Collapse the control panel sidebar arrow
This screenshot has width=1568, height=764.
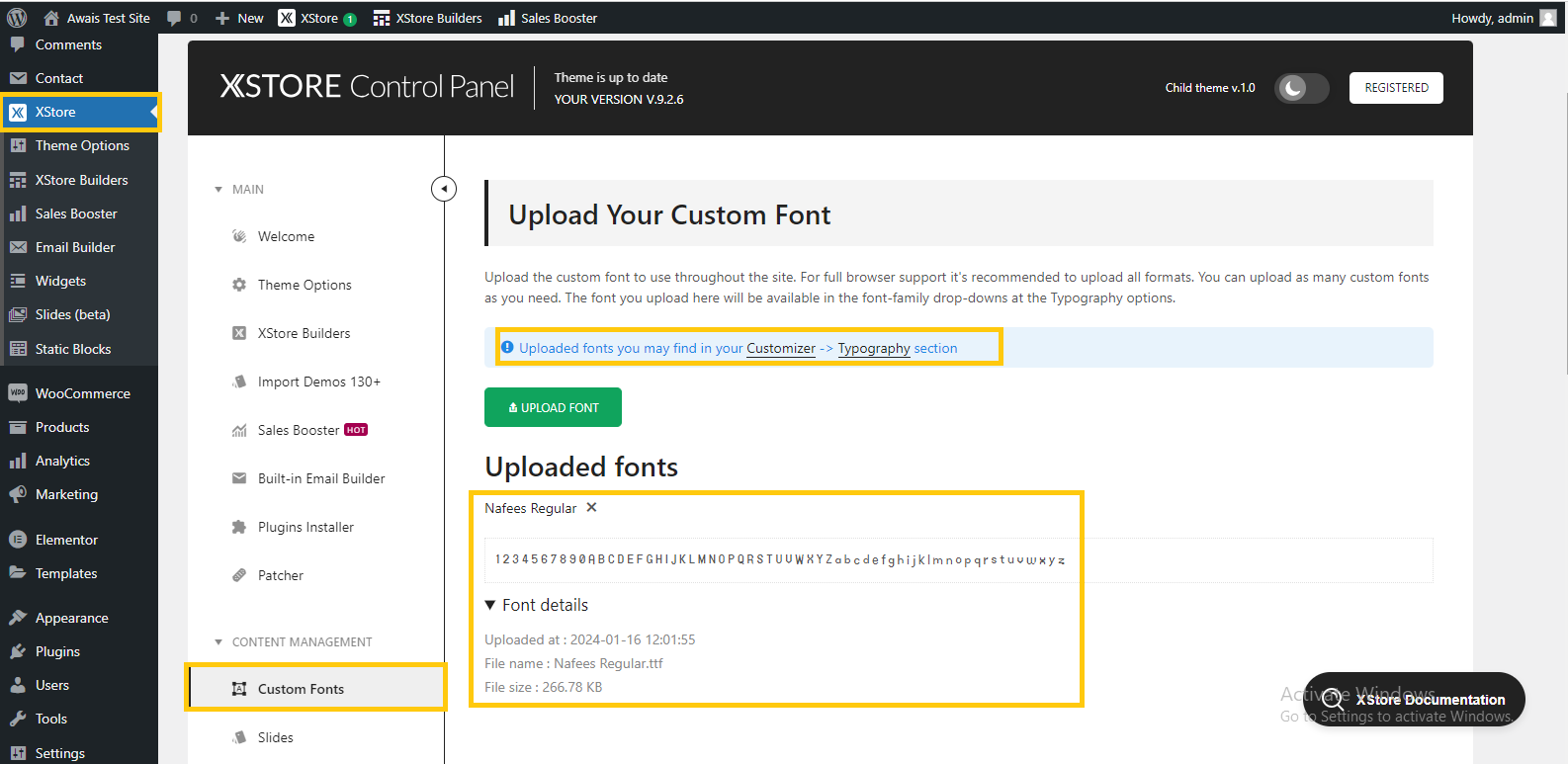coord(444,189)
